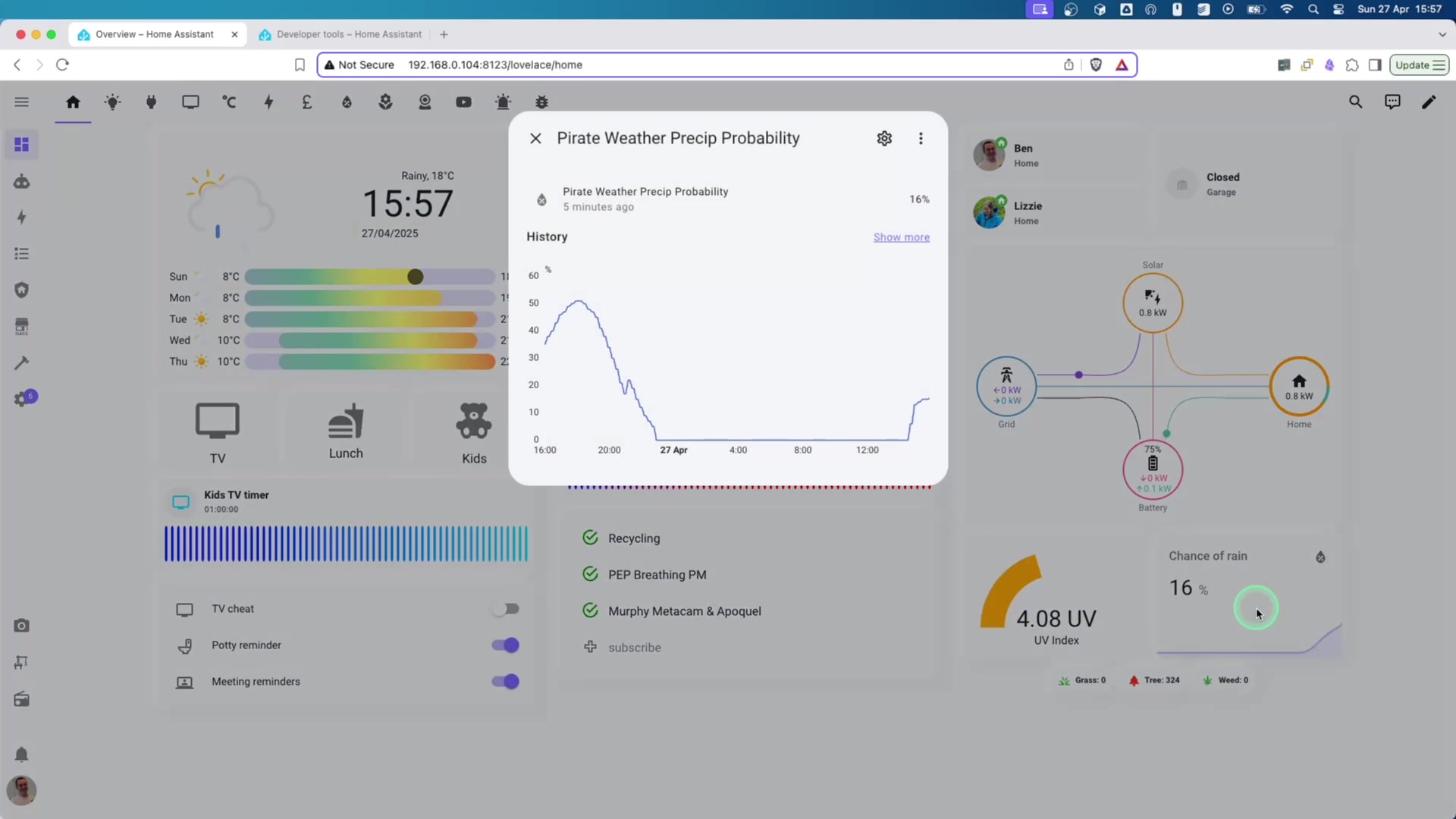
Task: Open the camera icon in the sidebar
Action: [x=22, y=626]
